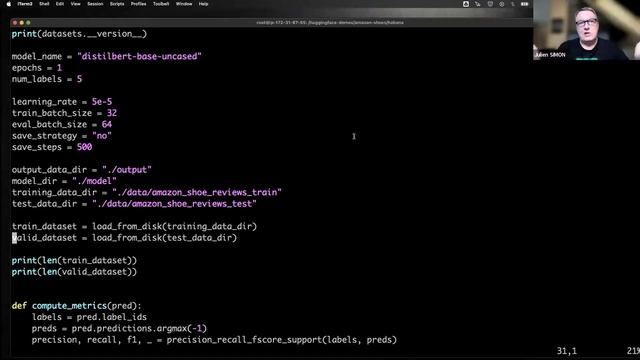The height and width of the screenshot is (360, 640).
Task: Open the Shell menu
Action: coord(44,4)
